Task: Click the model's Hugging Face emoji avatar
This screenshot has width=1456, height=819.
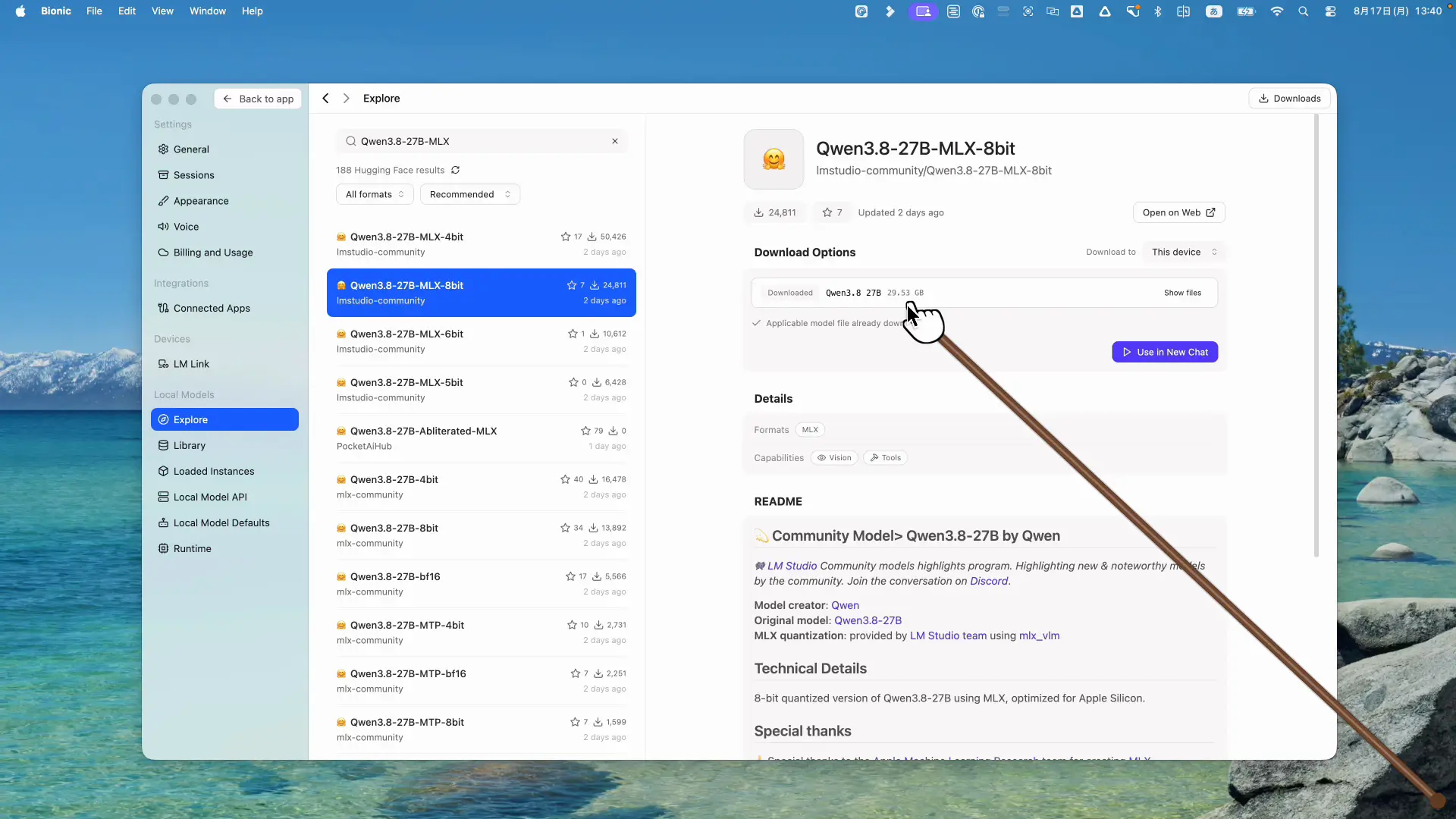Action: (773, 159)
